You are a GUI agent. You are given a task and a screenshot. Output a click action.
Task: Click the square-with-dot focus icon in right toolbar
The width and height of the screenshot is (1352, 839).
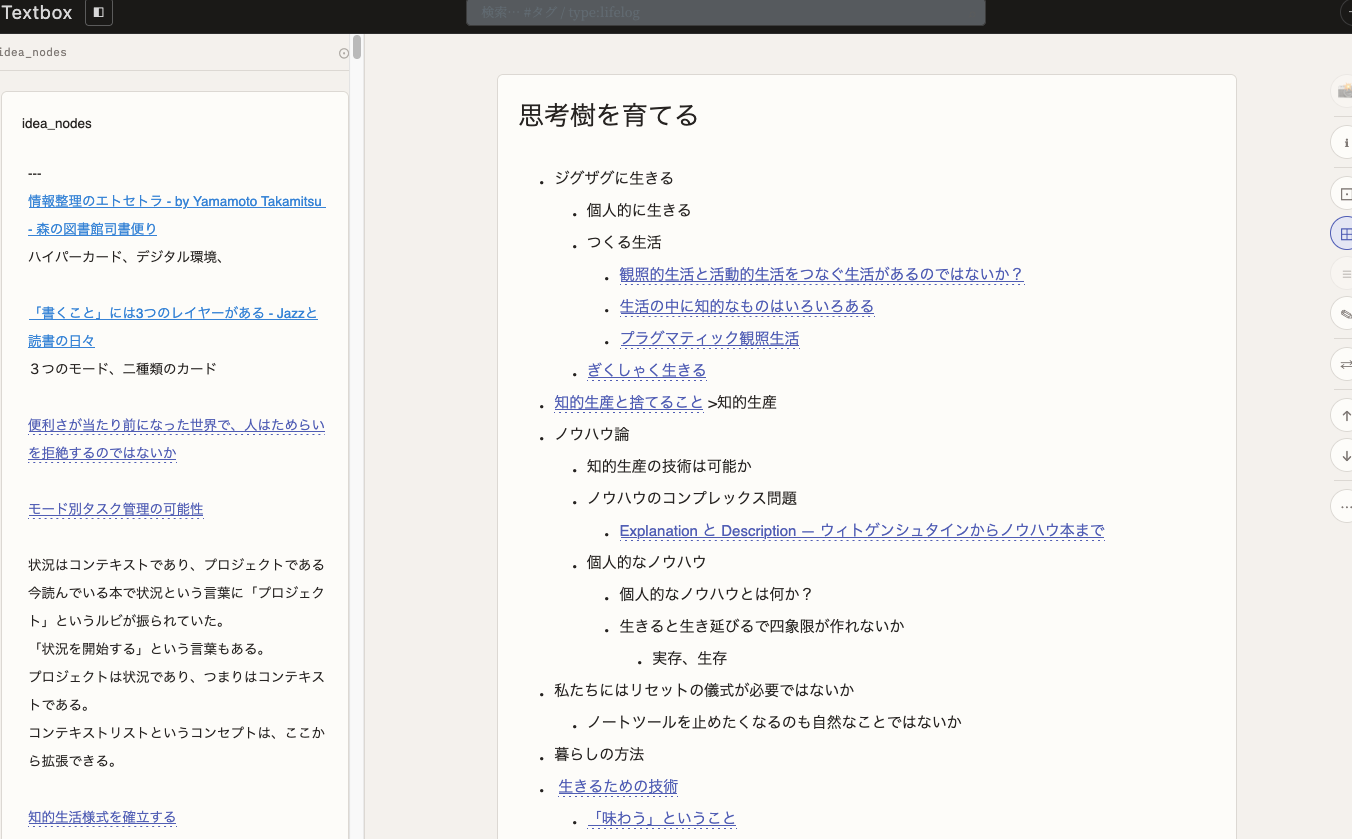click(1342, 193)
